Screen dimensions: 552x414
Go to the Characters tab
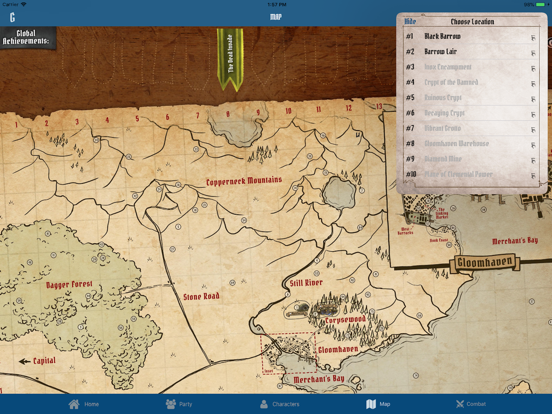280,404
